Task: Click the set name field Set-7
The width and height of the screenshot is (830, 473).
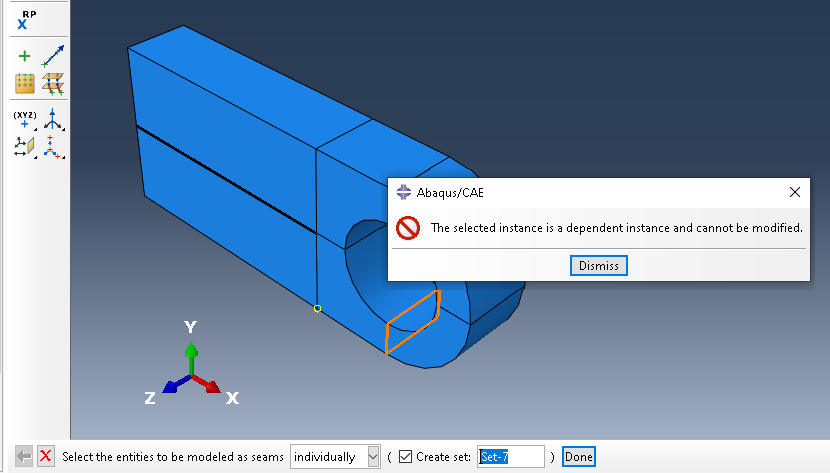Action: coord(510,457)
